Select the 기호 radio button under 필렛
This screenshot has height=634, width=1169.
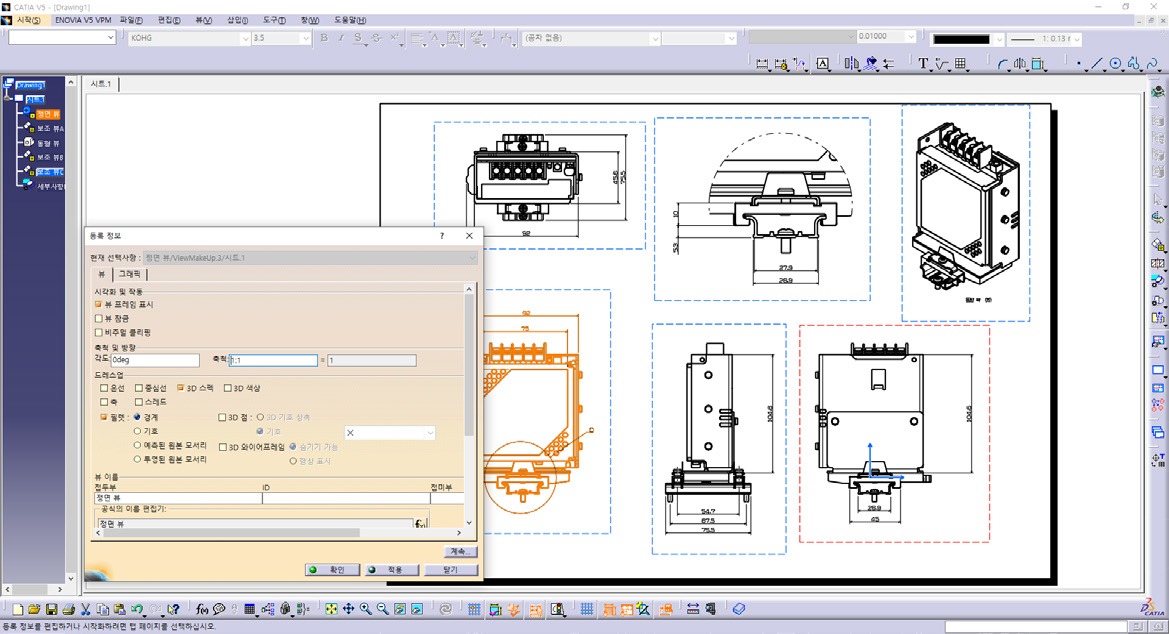tap(138, 431)
